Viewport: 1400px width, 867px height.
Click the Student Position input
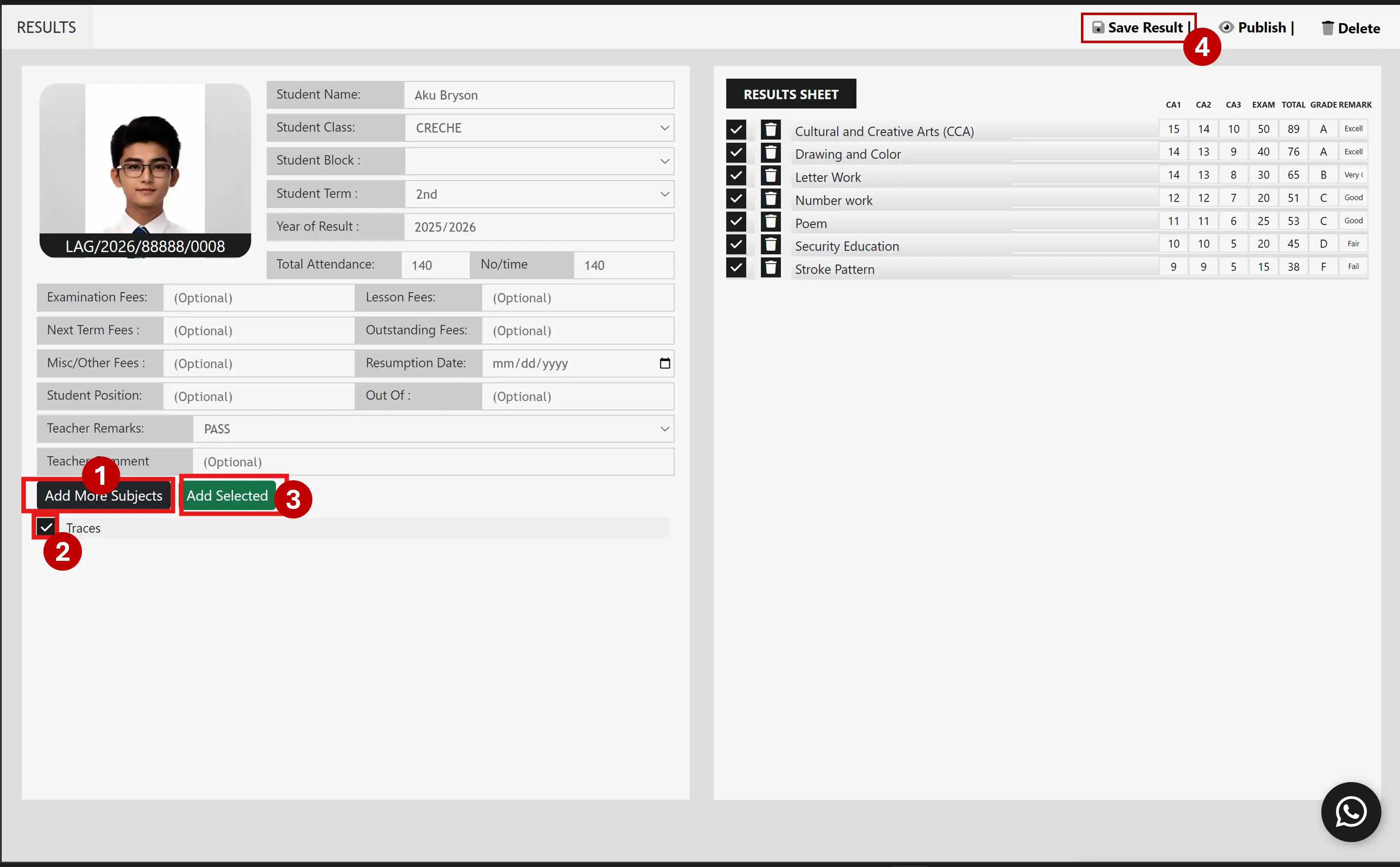(259, 396)
